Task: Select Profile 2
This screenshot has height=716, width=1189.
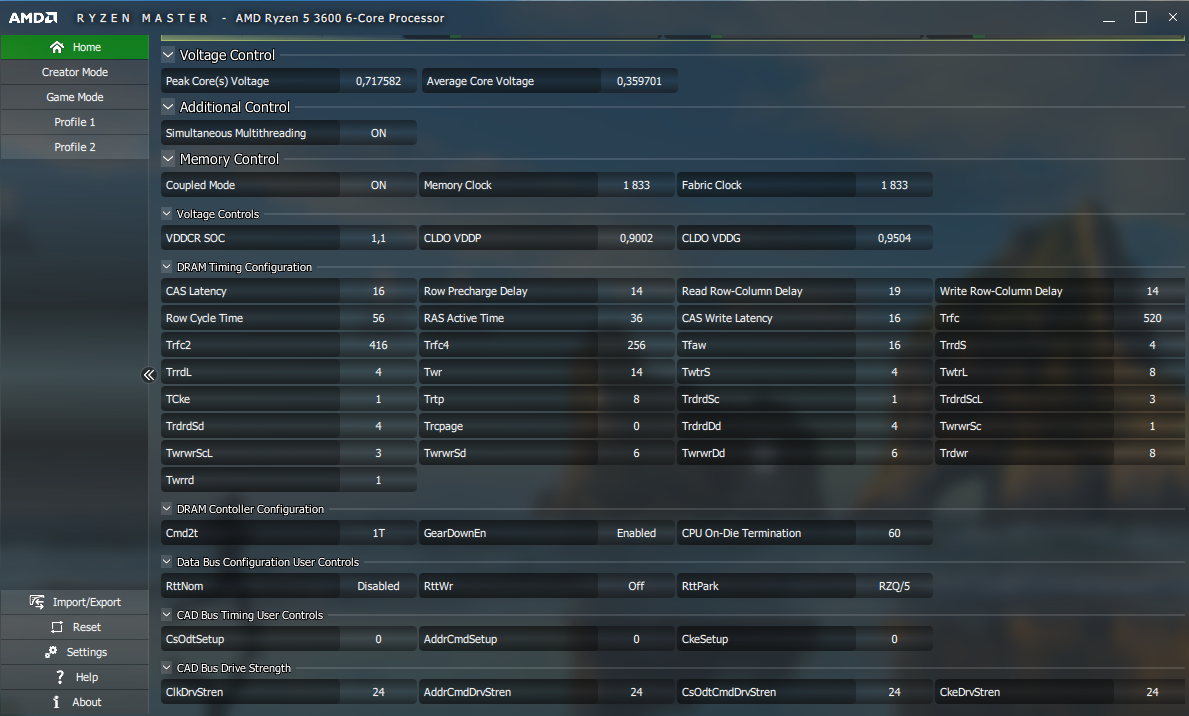Action: (74, 147)
